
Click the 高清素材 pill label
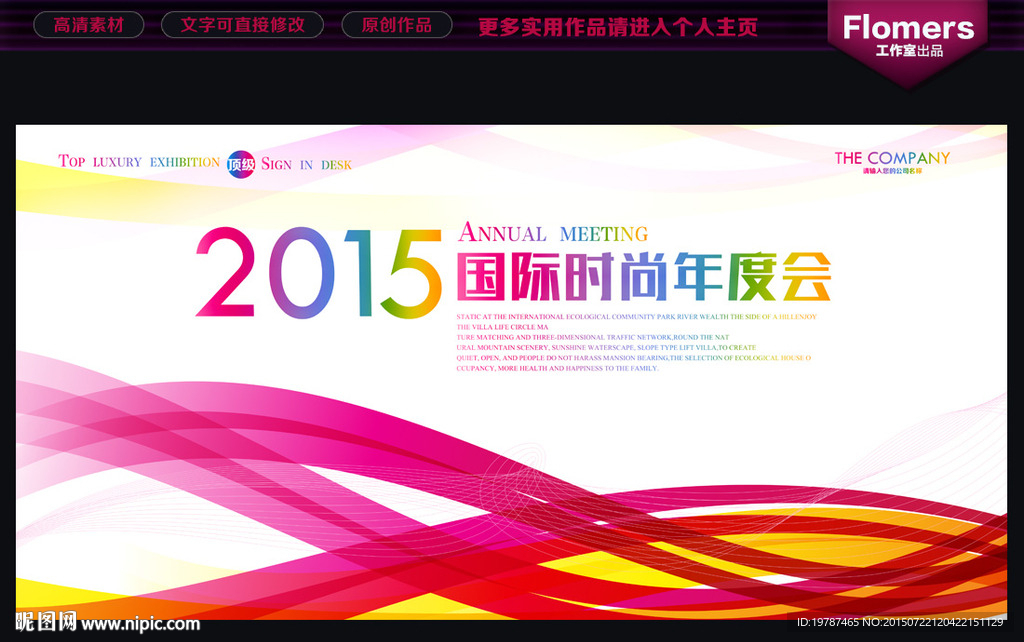click(89, 25)
